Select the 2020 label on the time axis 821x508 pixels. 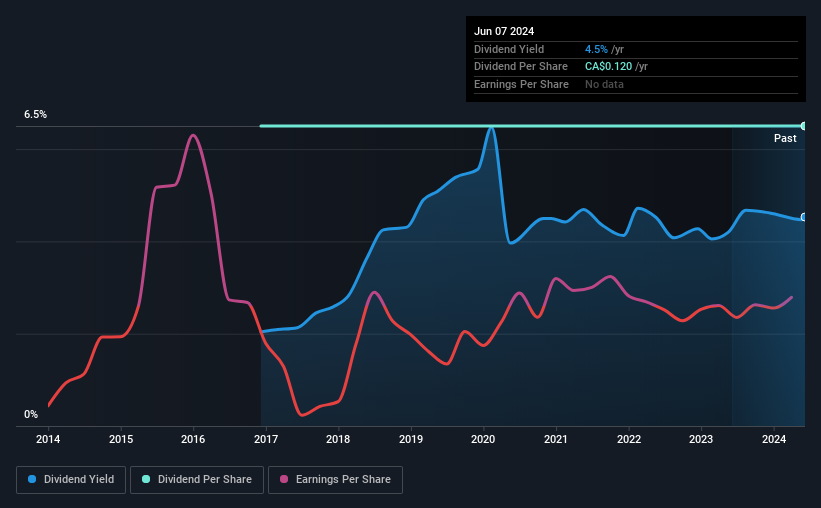click(483, 439)
